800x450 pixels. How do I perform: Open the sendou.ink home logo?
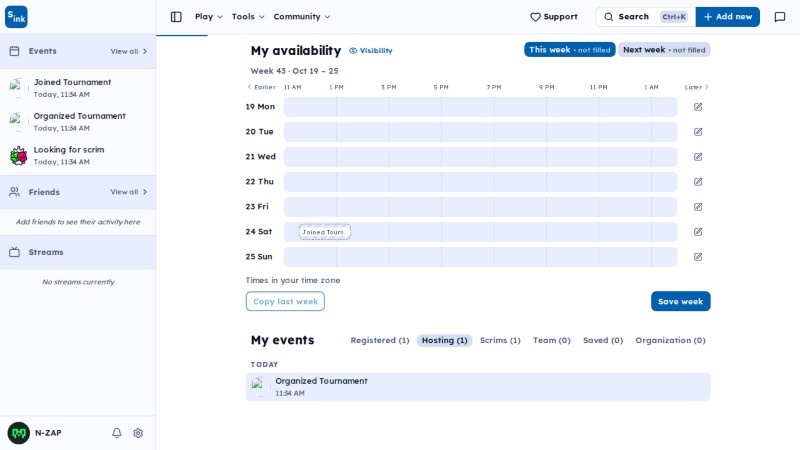coord(16,17)
